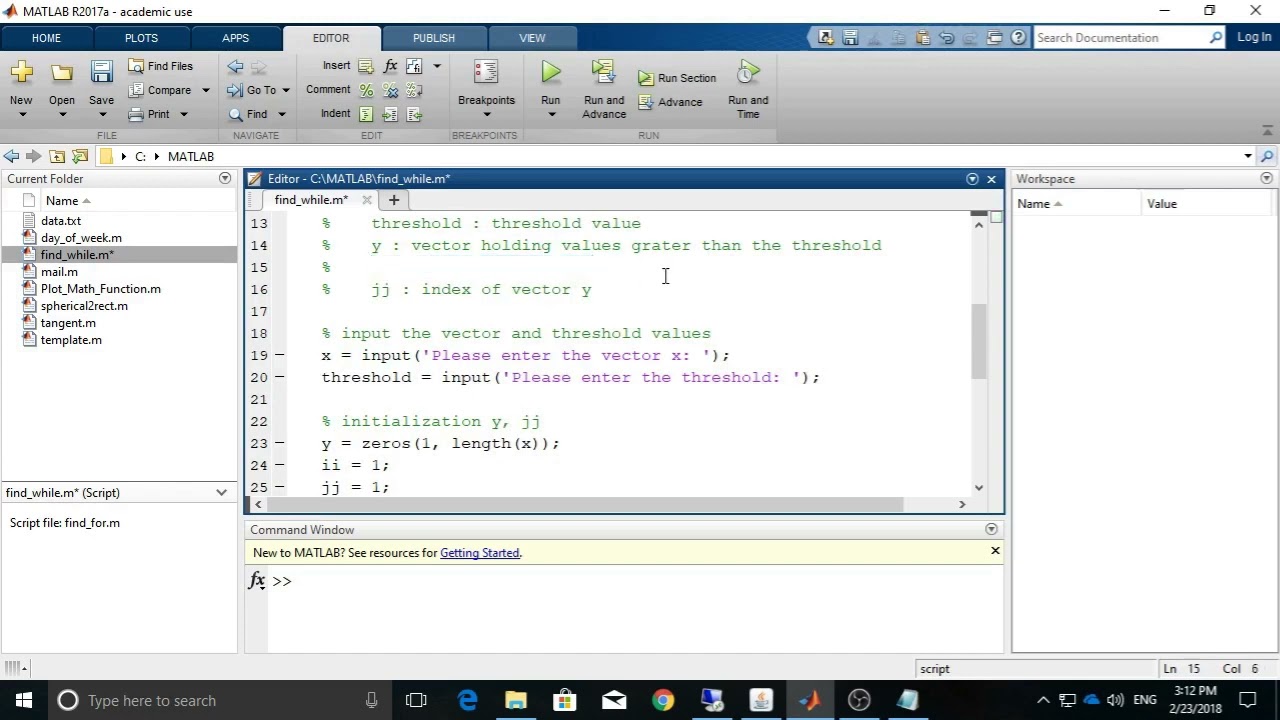The image size is (1280, 720).
Task: Select the find_while.m editor tab
Action: (311, 200)
